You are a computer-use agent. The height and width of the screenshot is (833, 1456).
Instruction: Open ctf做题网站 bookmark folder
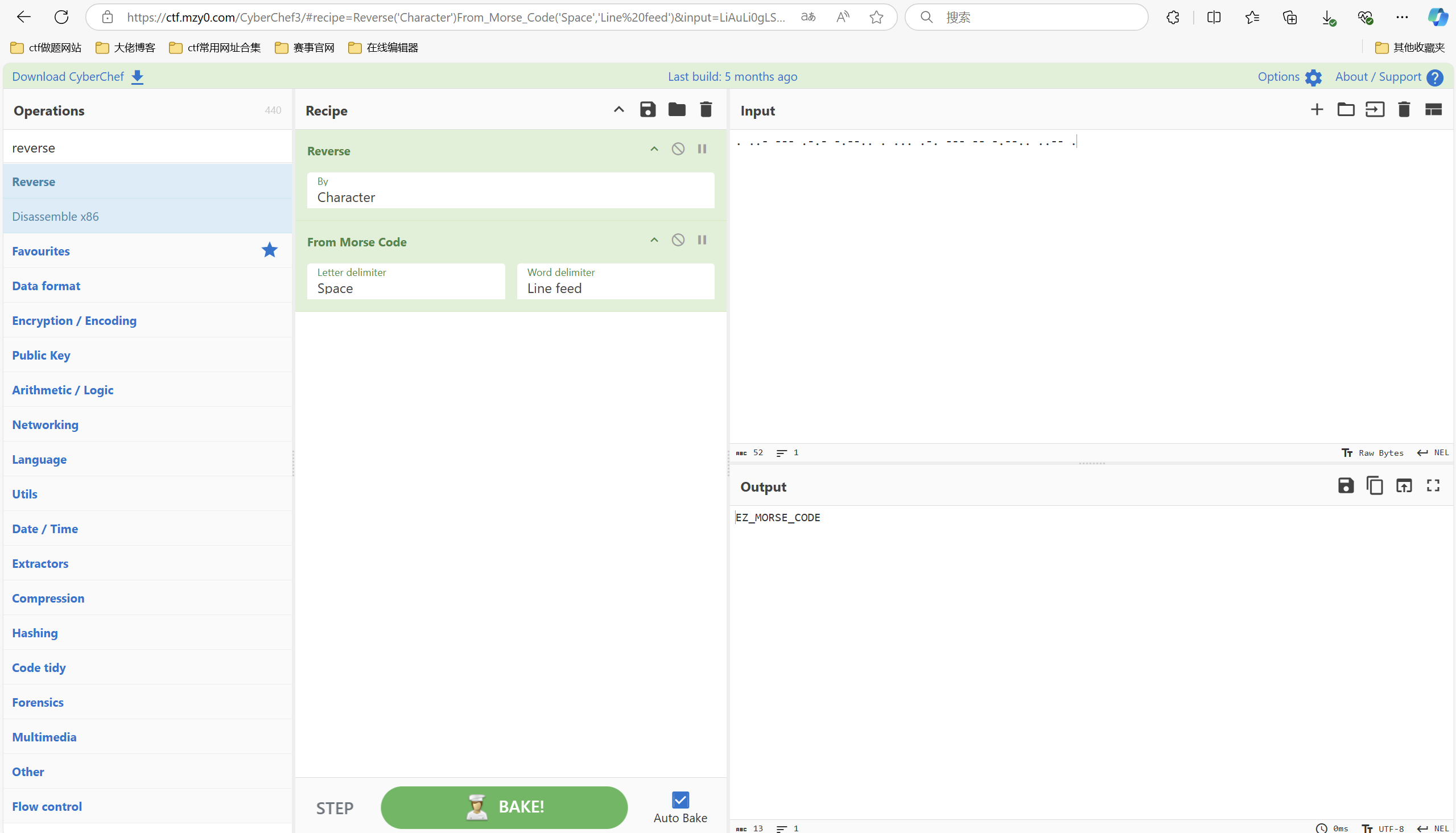coord(46,47)
